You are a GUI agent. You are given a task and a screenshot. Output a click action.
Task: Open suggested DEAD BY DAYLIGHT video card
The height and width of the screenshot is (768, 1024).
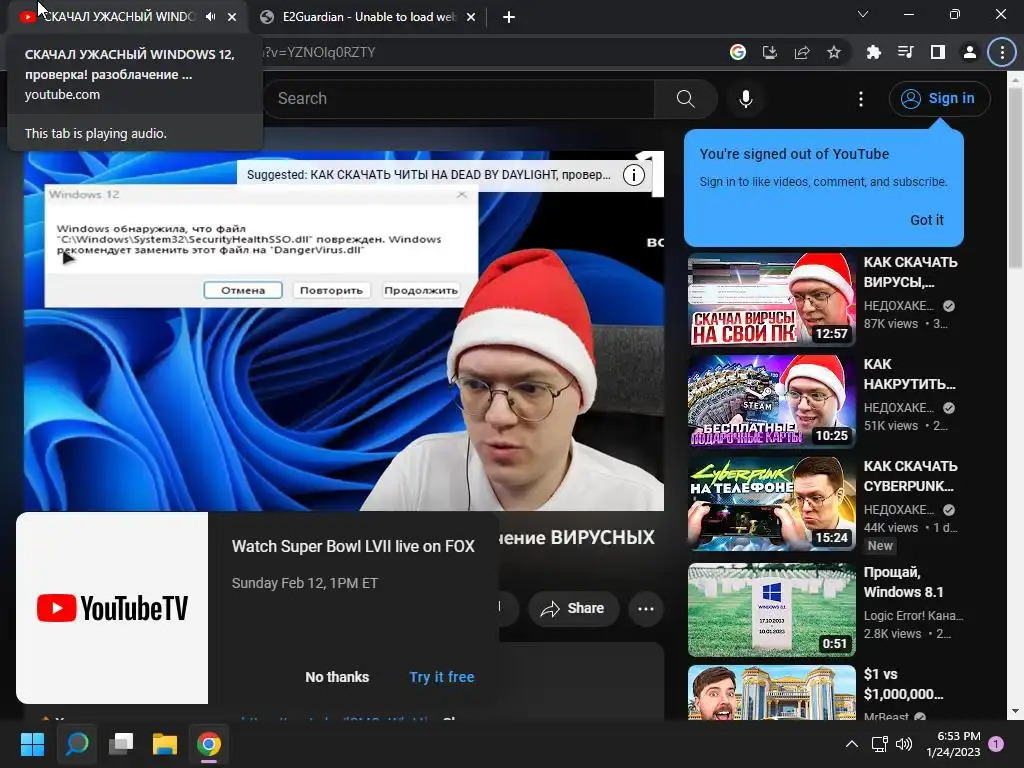(x=428, y=175)
